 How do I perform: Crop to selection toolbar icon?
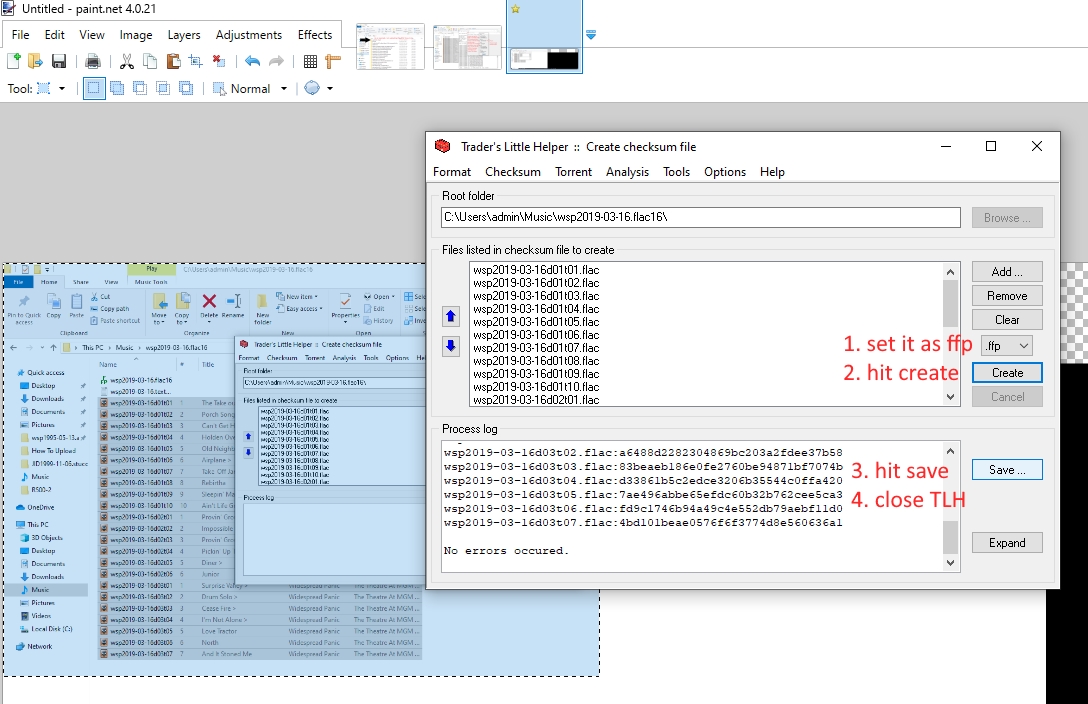point(196,62)
